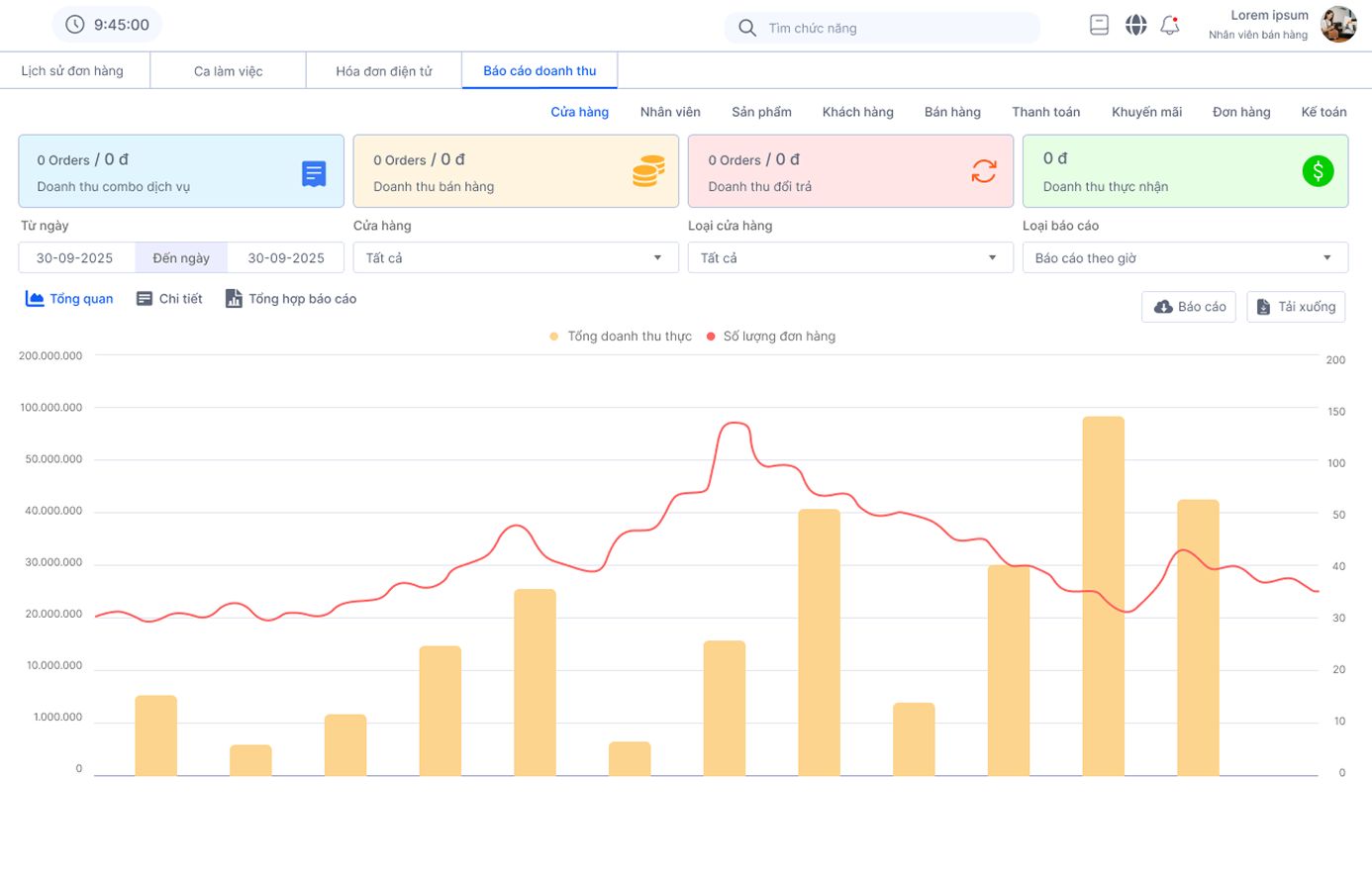1372x876 pixels.
Task: Click the blue receipt icon on combo card
Action: 314,173
